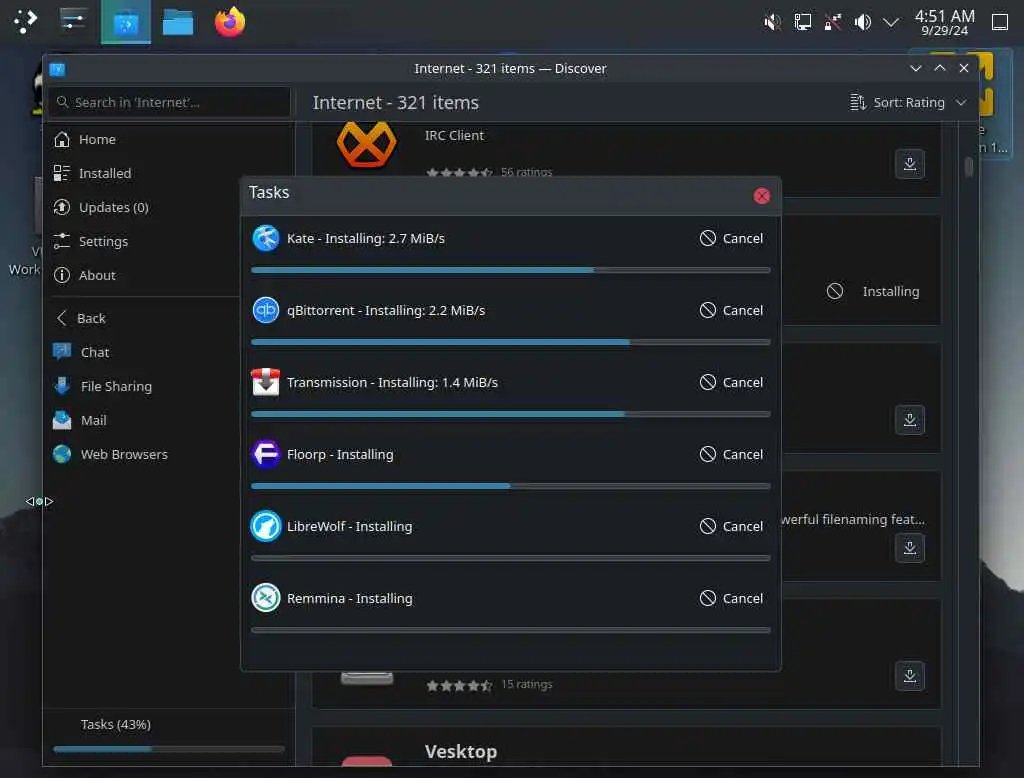Open Tasks (43%) in sidebar

168,734
